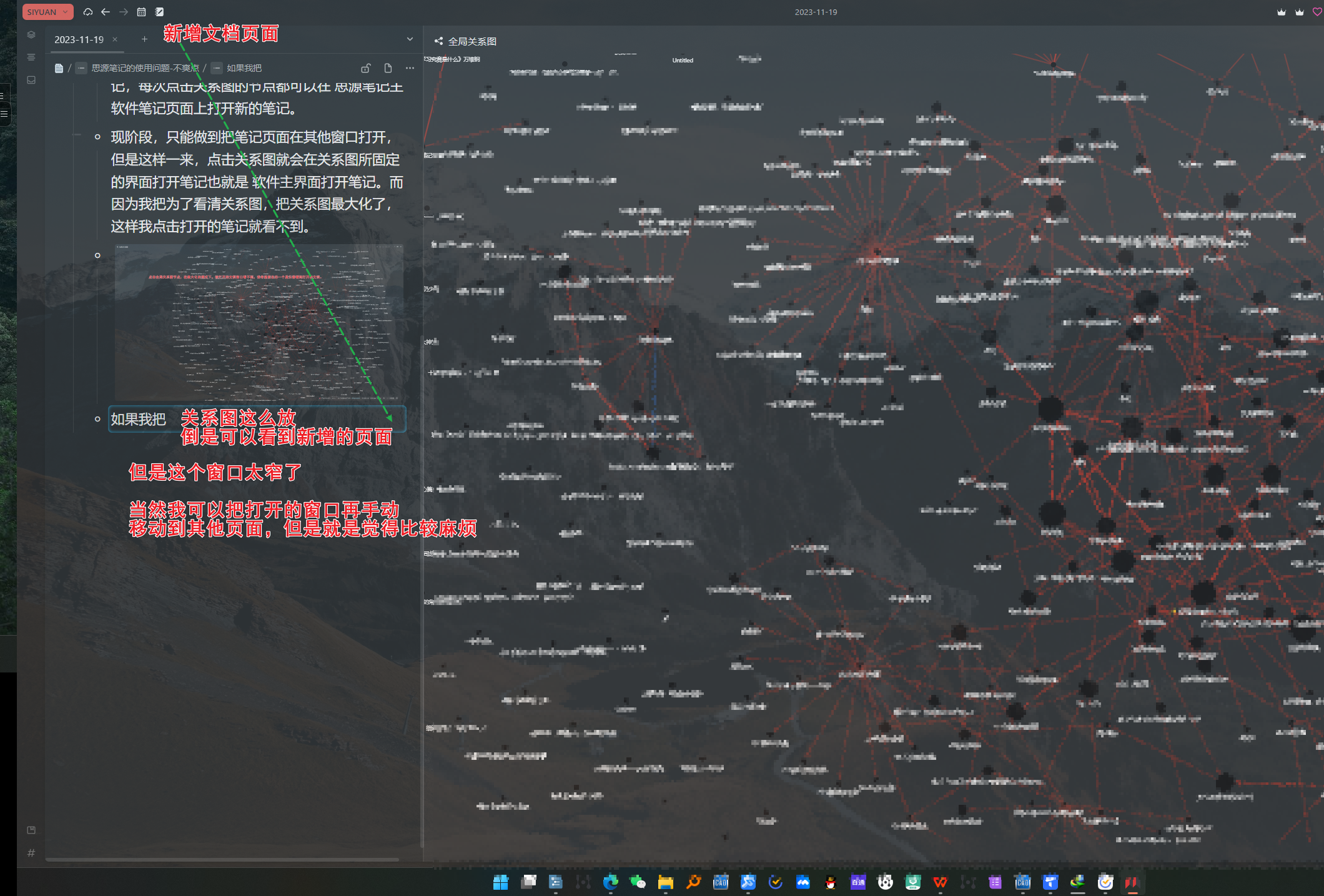The height and width of the screenshot is (896, 1324).
Task: Collapse the 现阶段 list item fold marker
Action: click(x=77, y=135)
